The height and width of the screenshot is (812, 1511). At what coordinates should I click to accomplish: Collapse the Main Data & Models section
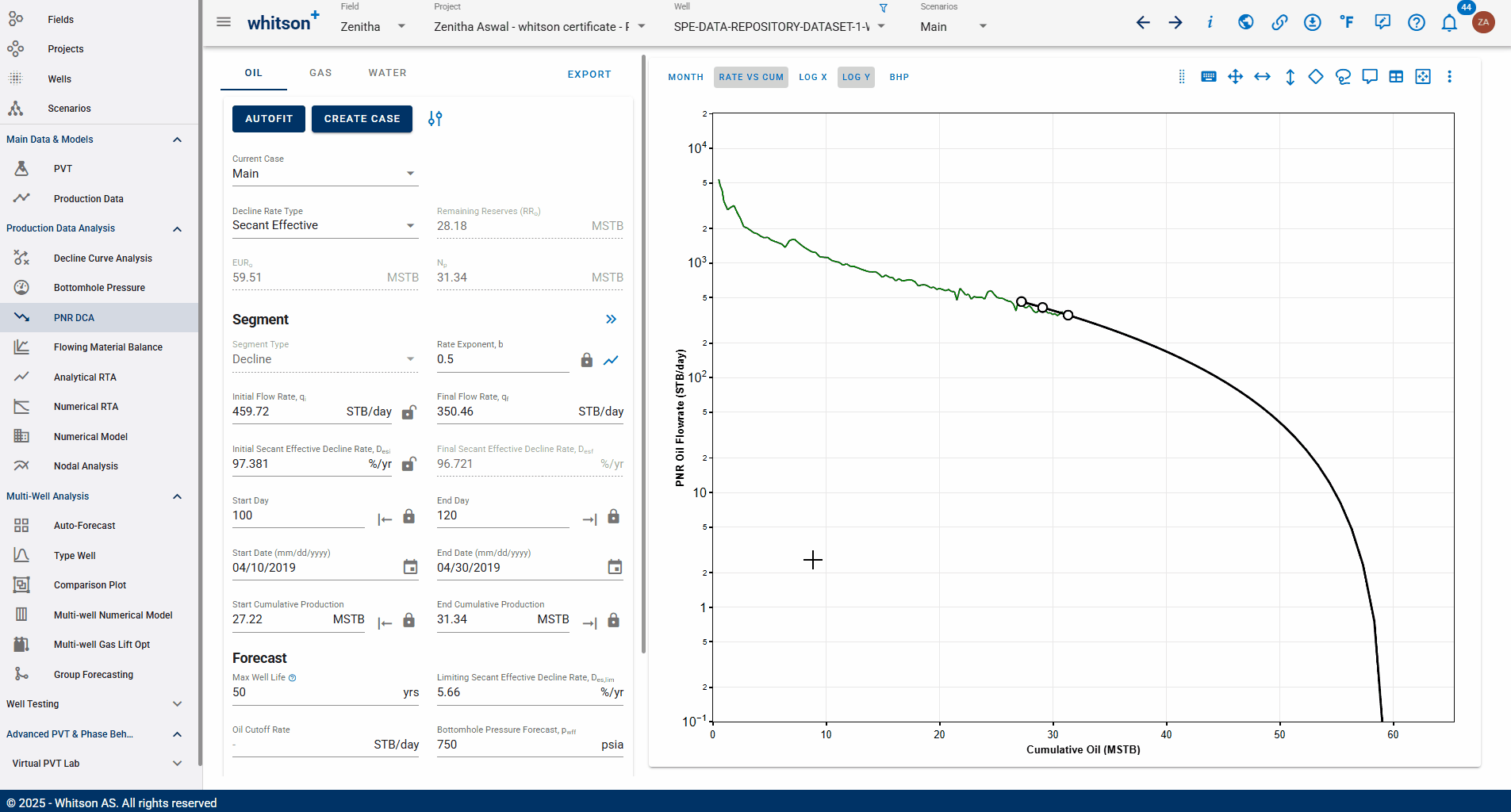tap(177, 140)
